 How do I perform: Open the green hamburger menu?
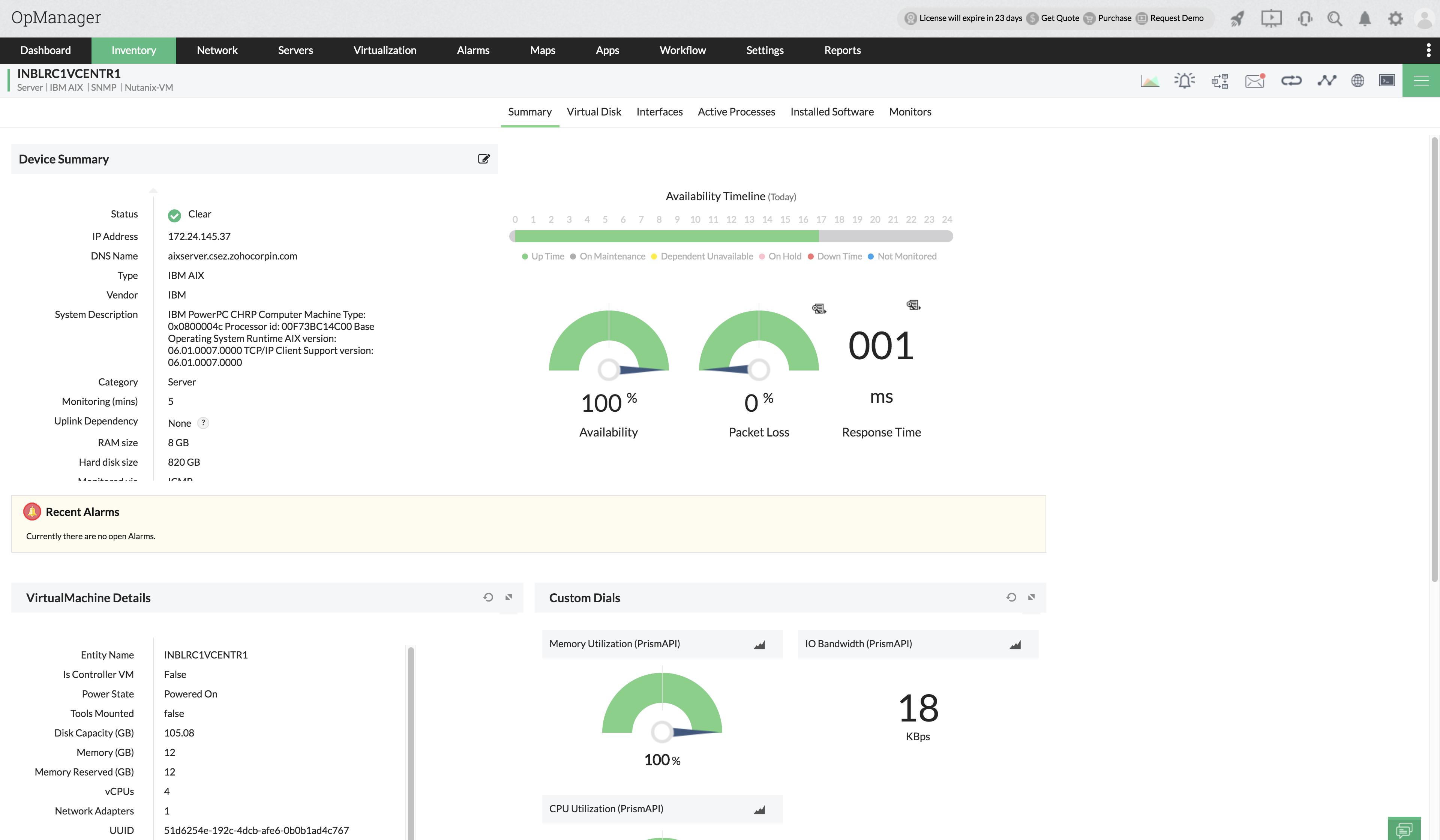[x=1420, y=81]
